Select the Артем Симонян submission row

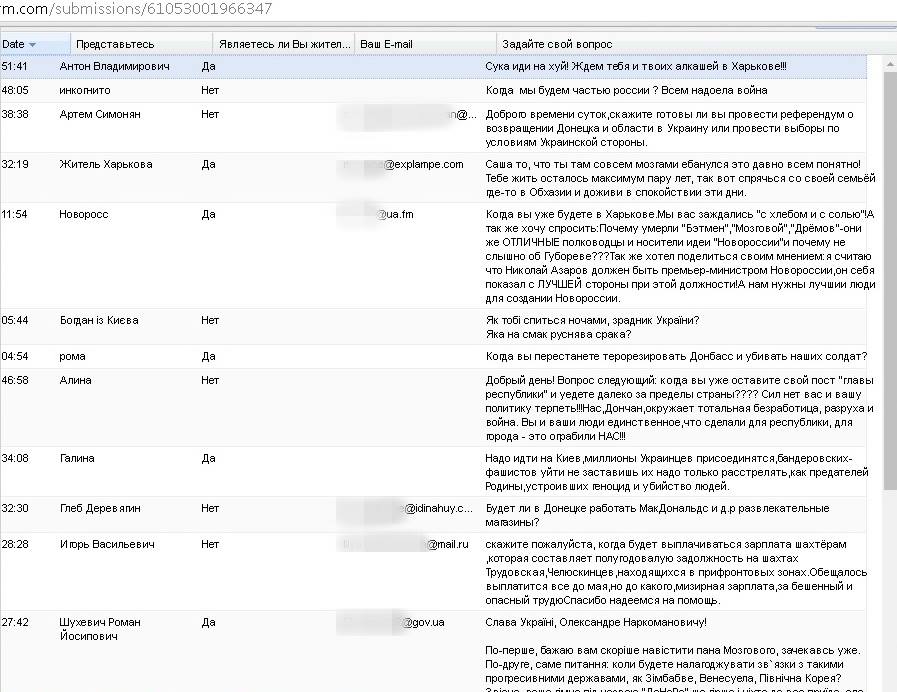[434, 128]
